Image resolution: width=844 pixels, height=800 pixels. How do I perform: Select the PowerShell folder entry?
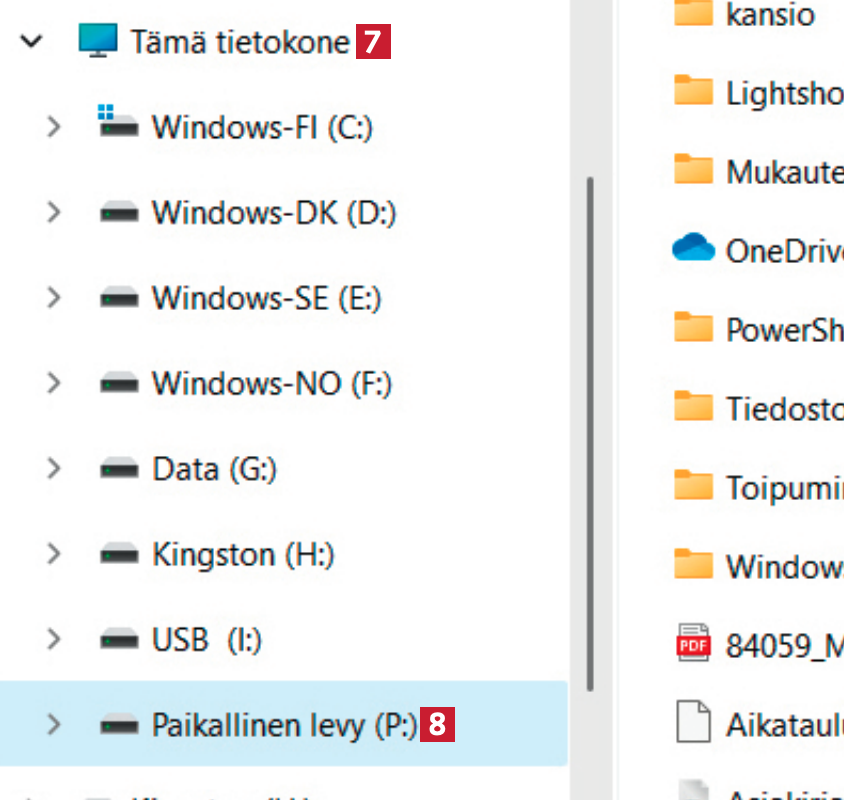783,328
